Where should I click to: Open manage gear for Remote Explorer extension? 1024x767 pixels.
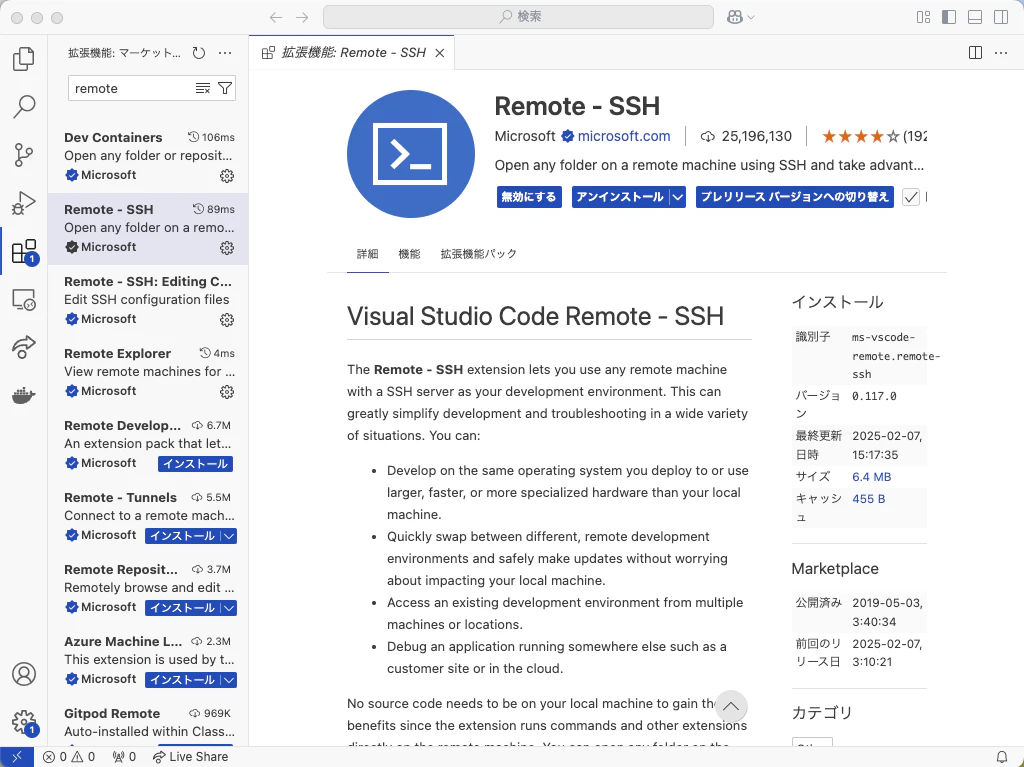[227, 391]
